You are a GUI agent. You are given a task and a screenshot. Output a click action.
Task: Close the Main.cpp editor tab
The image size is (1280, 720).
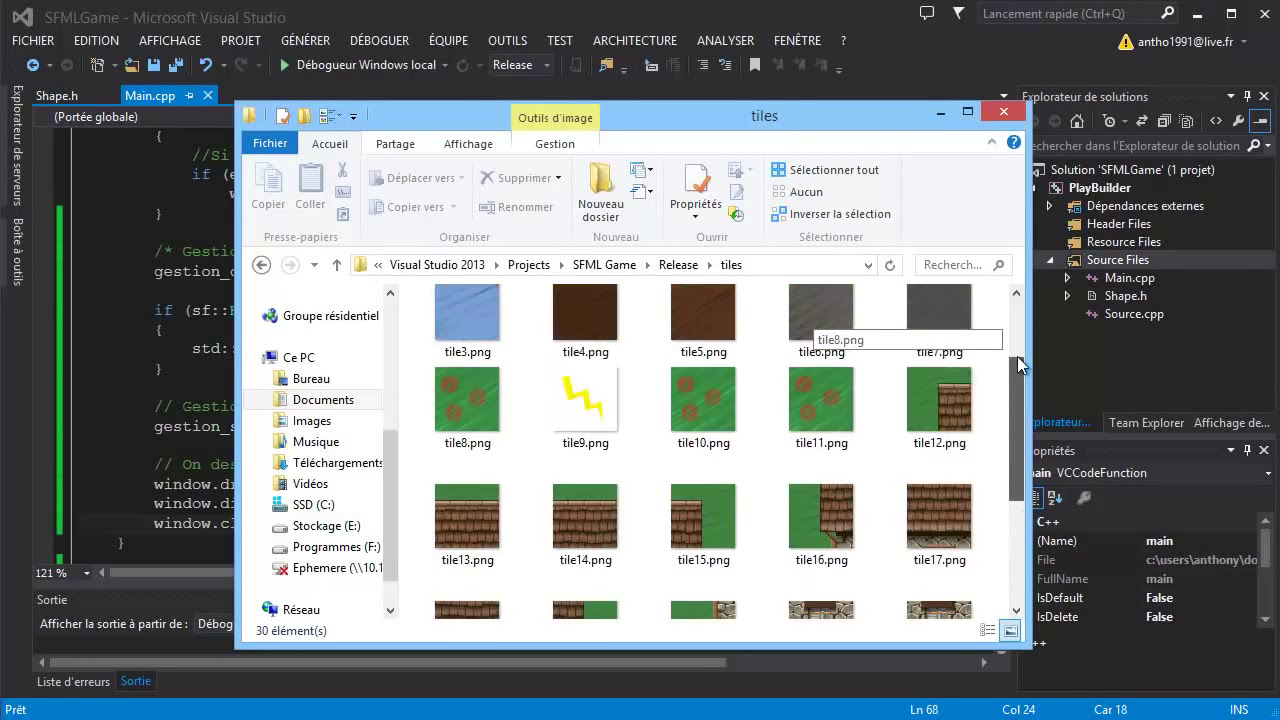coord(208,95)
